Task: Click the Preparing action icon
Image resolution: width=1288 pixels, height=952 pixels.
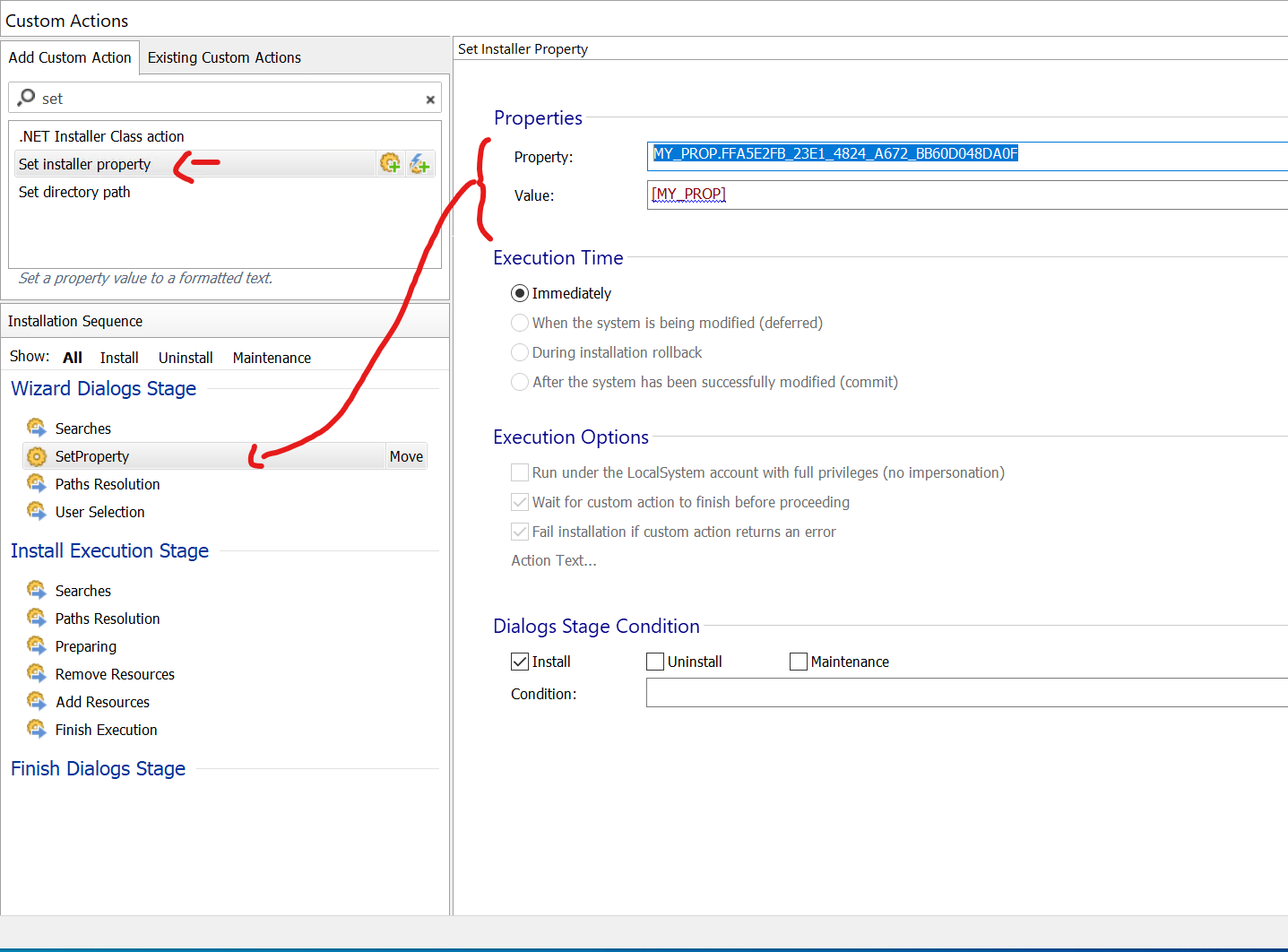Action: [37, 645]
